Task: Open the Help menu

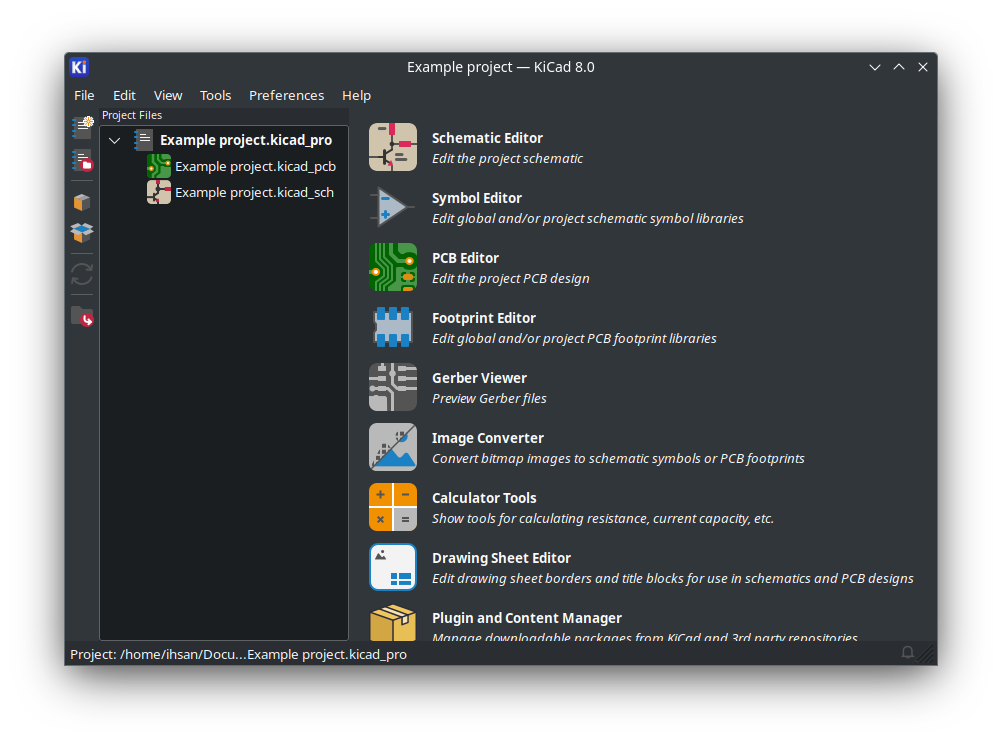Action: tap(356, 95)
